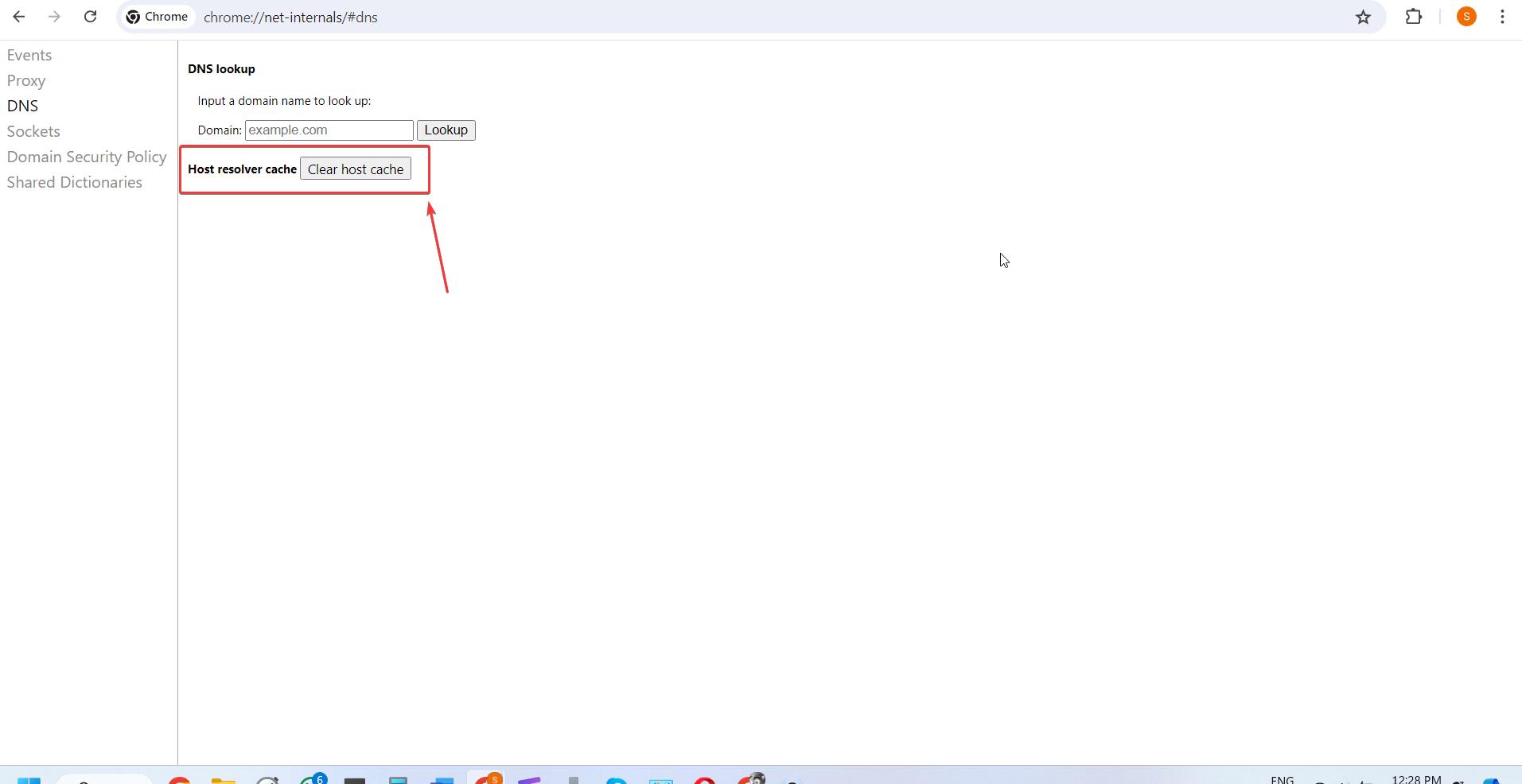This screenshot has height=784, width=1522.
Task: Go back to the previous page
Action: [x=19, y=17]
